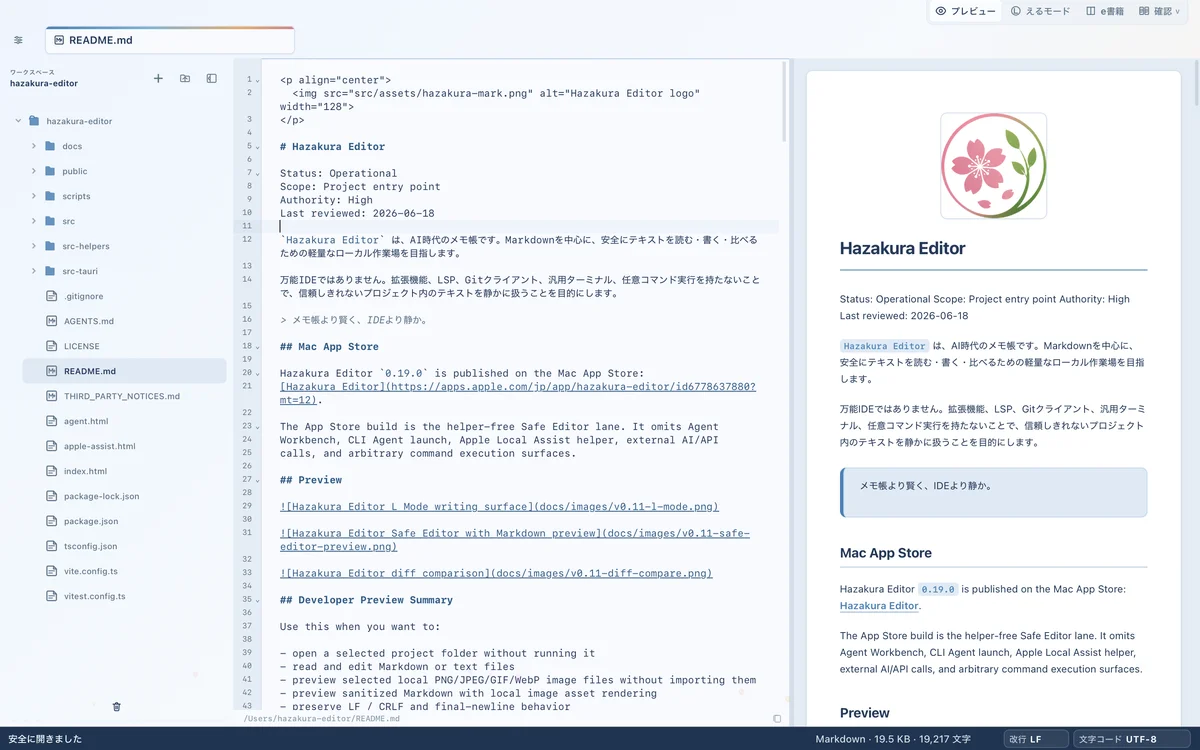Screen dimensions: 1200x750
Task: Click the hazakura-editor workspace name
Action: pyautogui.click(x=44, y=83)
